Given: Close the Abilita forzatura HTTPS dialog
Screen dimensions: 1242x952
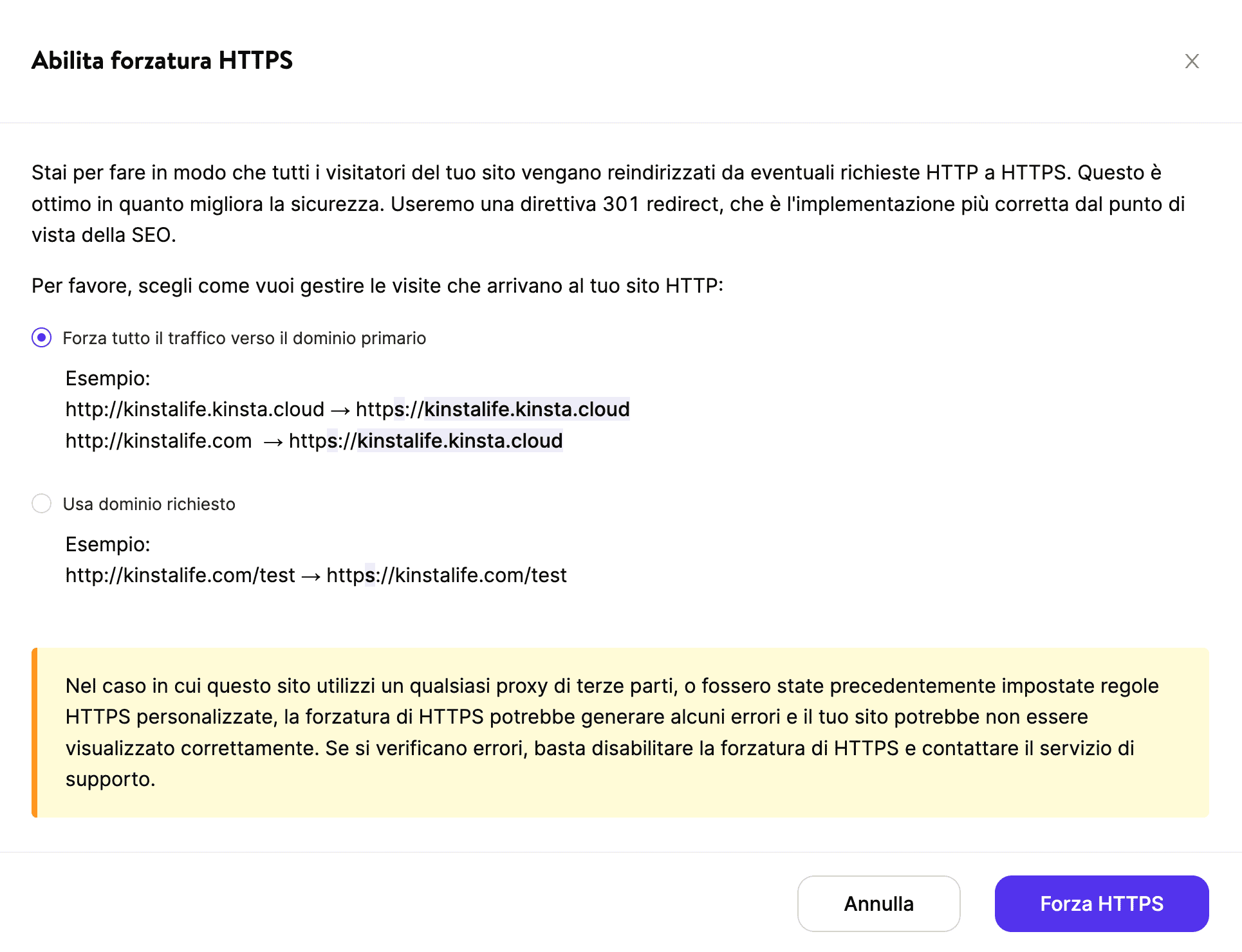Looking at the screenshot, I should coord(1192,61).
